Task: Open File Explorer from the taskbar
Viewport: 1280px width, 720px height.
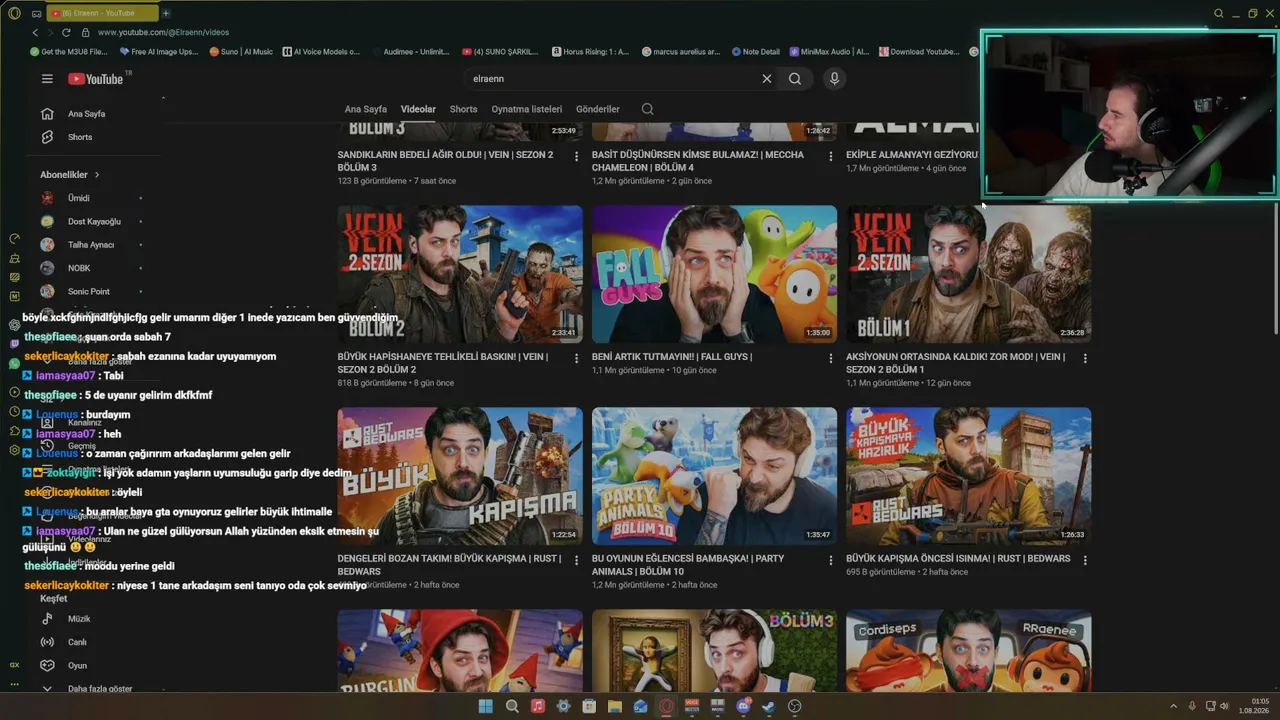Action: [615, 706]
